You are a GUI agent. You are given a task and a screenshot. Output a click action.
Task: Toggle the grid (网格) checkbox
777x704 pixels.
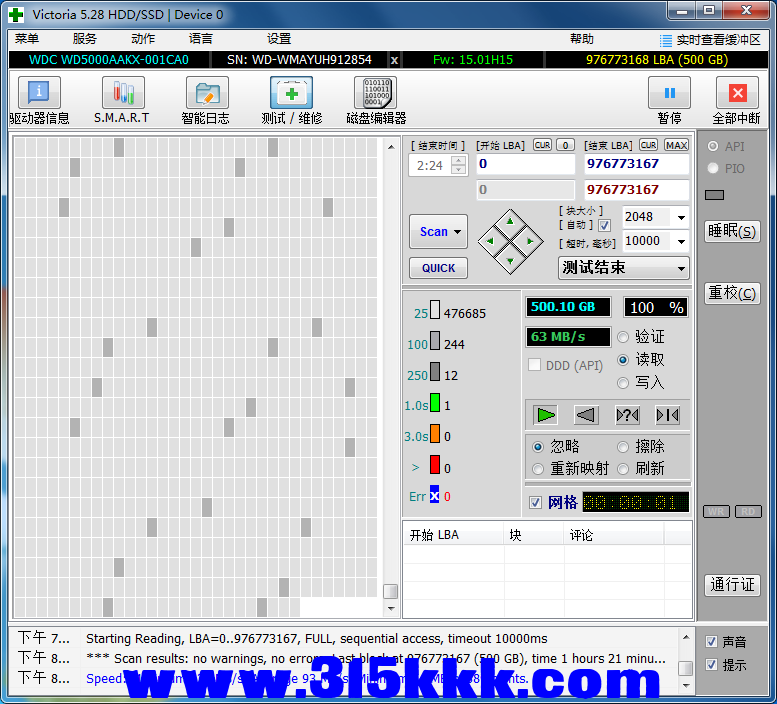point(535,502)
